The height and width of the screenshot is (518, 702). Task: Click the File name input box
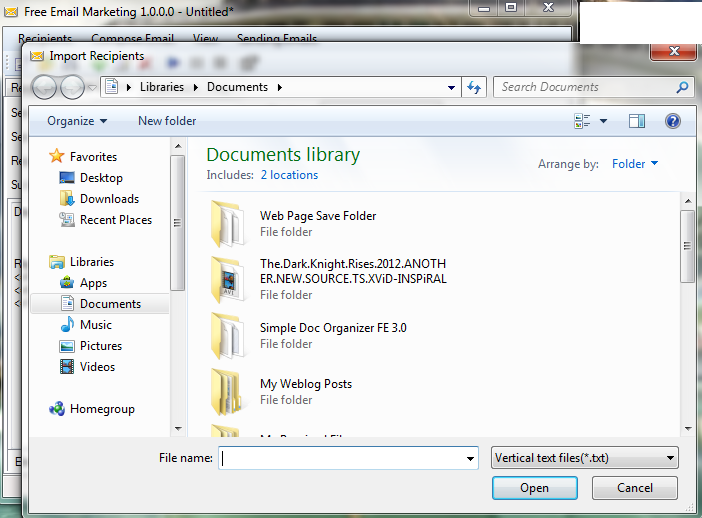coord(341,458)
